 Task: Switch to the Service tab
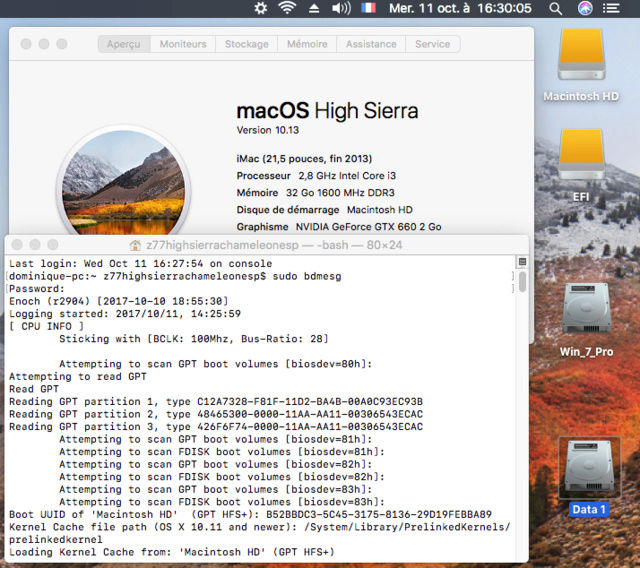[433, 44]
